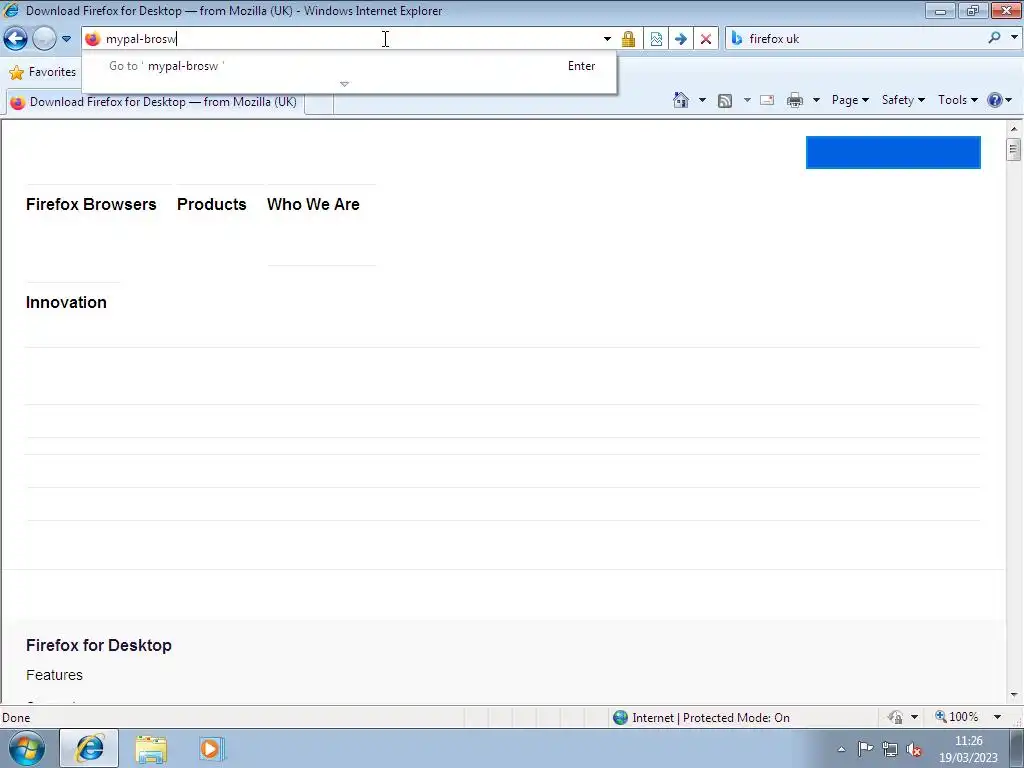Click the 100% zoom level button
Image resolution: width=1024 pixels, height=768 pixels.
[x=957, y=717]
